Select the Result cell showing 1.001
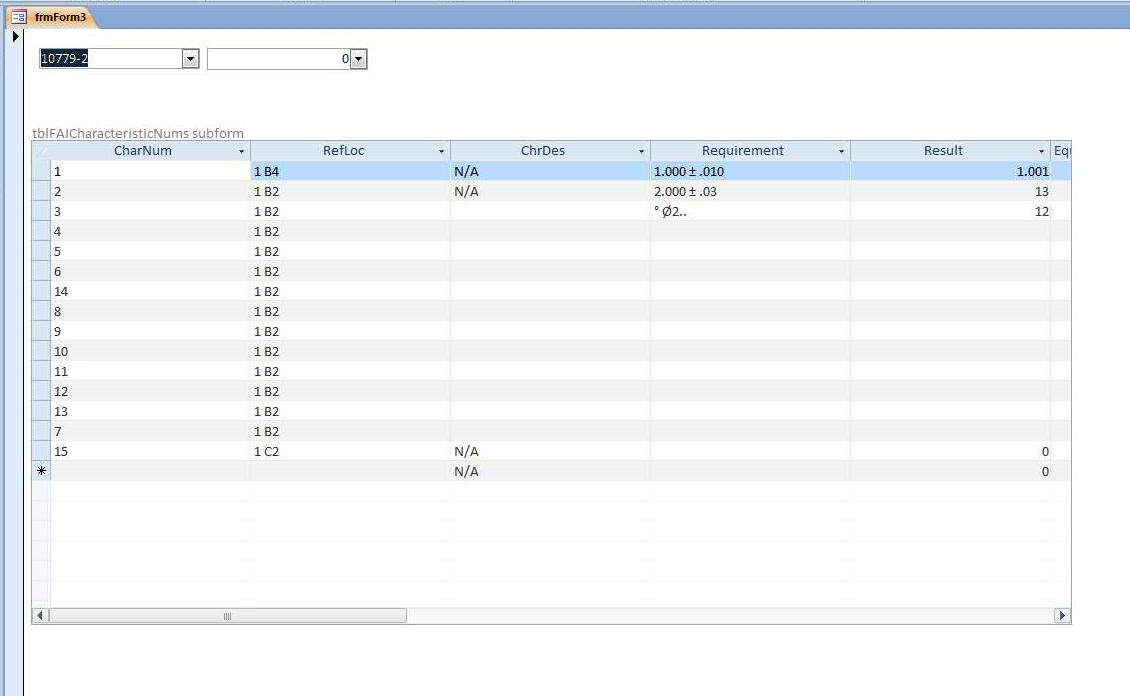The width and height of the screenshot is (1130, 696). point(949,171)
